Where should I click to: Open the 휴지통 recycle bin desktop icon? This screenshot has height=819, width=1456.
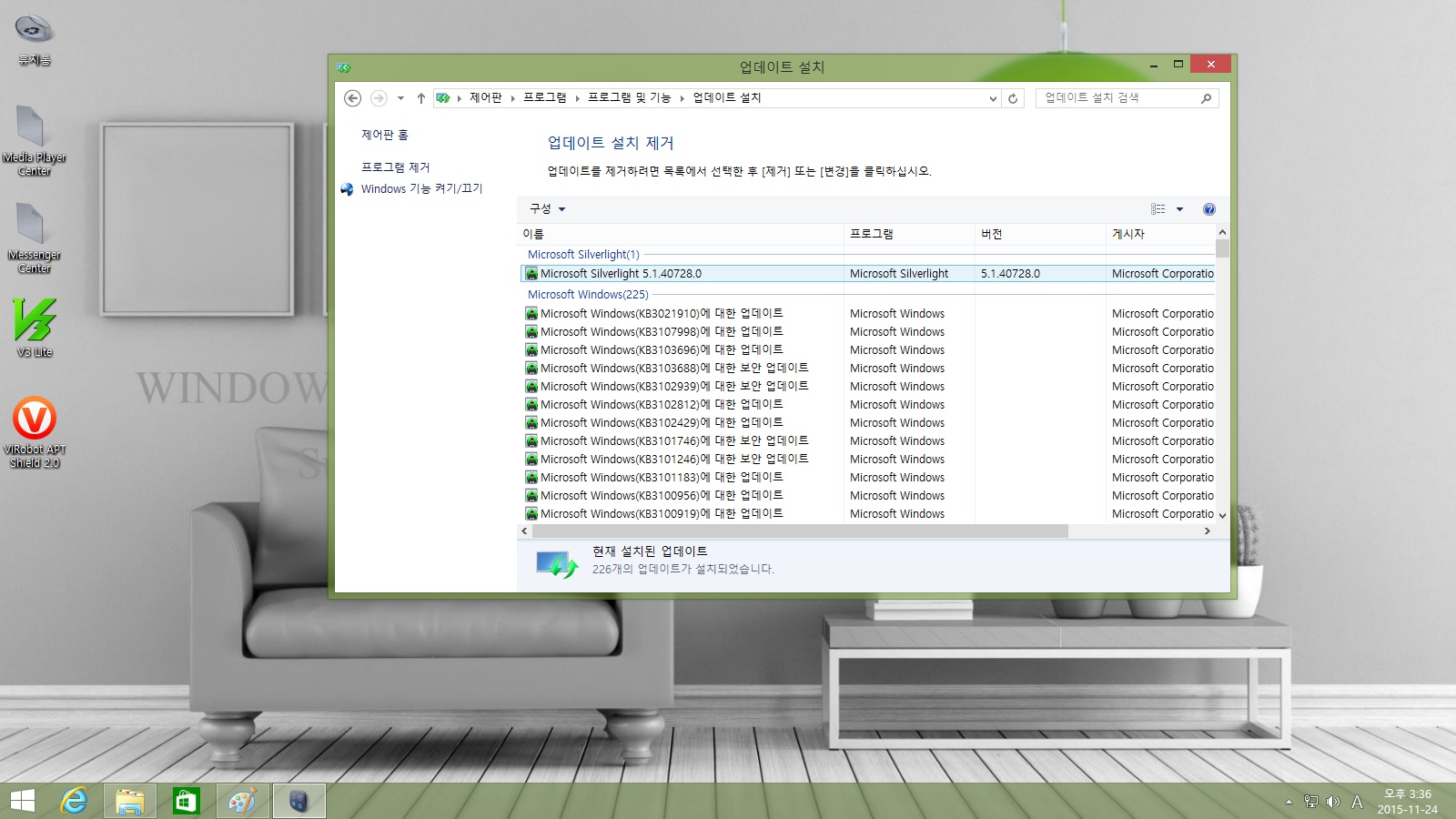coord(35,39)
